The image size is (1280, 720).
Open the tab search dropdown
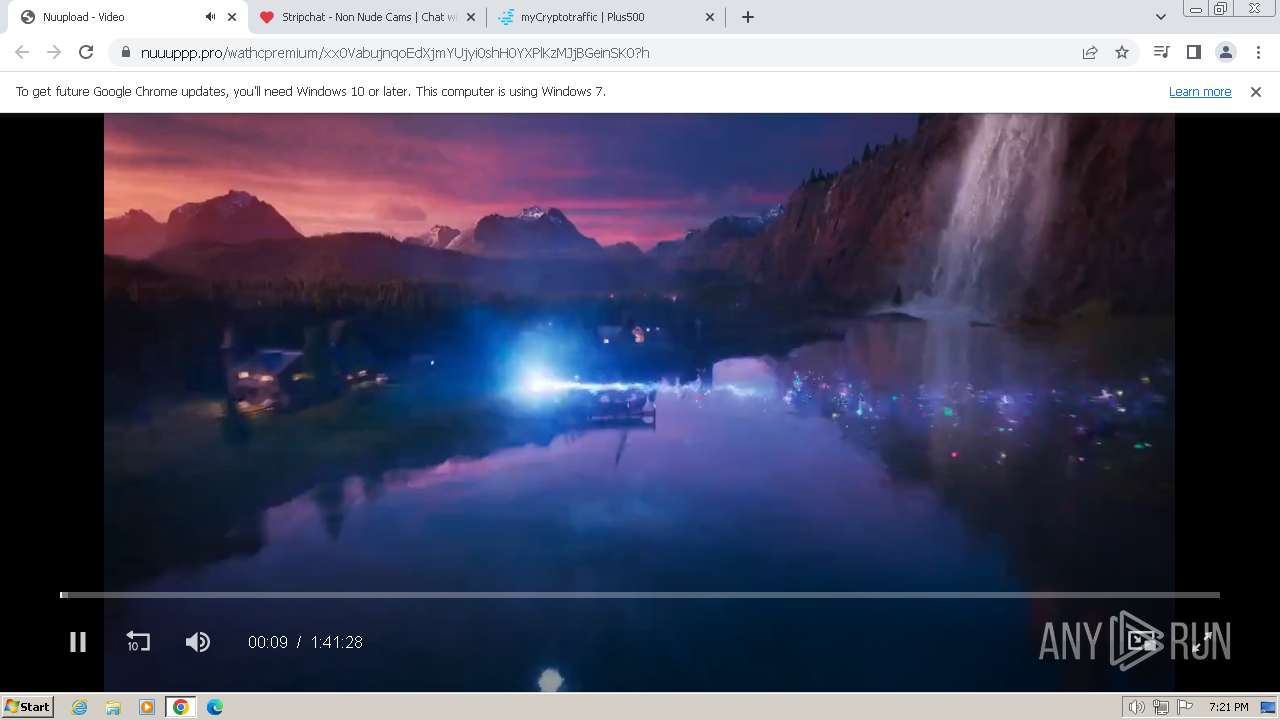(x=1161, y=17)
